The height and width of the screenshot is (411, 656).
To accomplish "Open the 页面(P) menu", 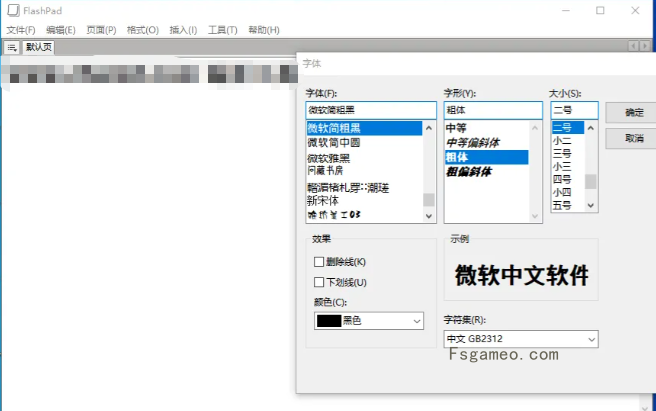I will click(101, 30).
